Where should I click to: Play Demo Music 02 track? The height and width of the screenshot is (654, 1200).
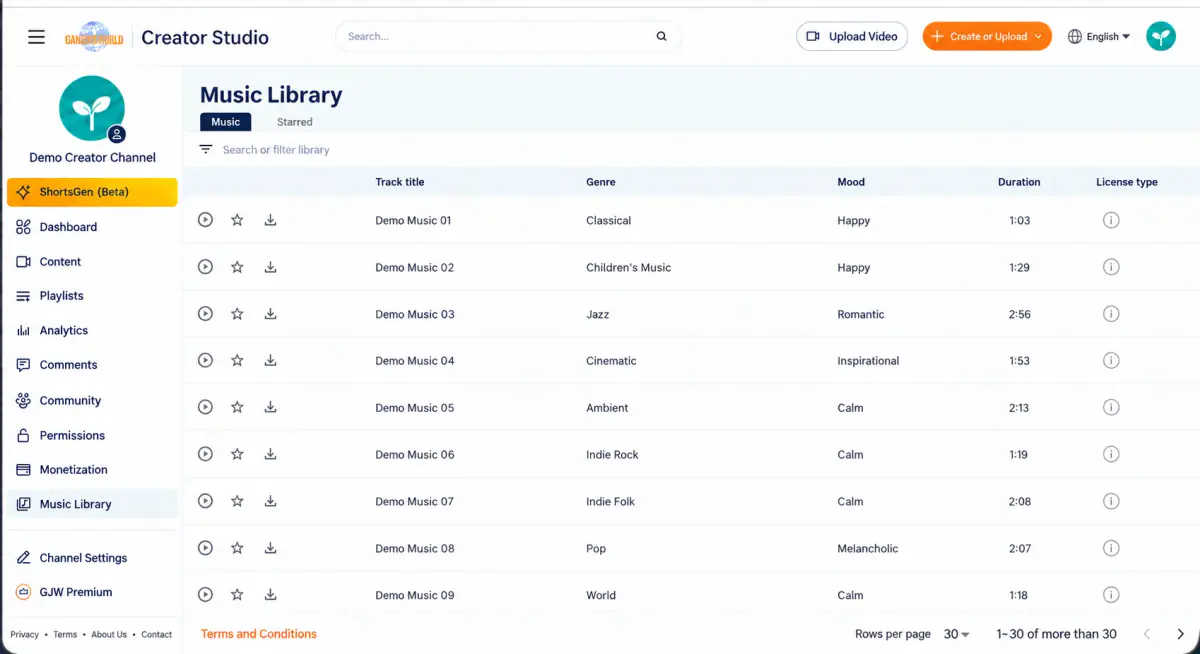point(205,267)
